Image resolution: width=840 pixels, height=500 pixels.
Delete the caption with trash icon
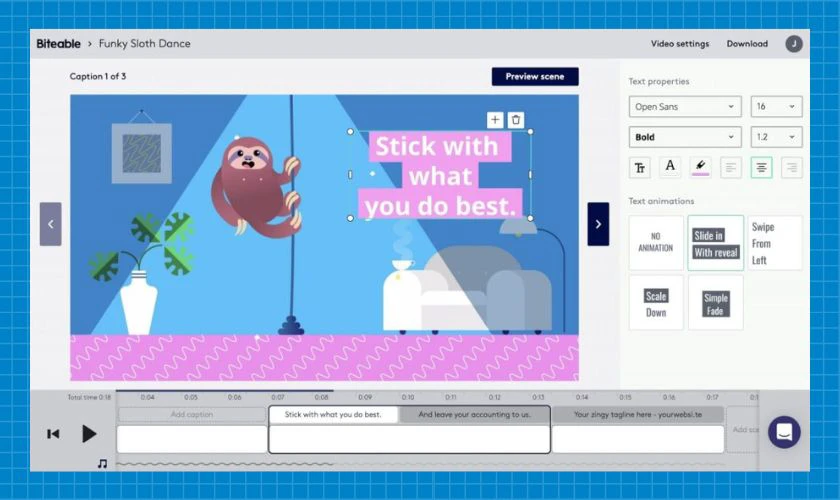[x=516, y=120]
